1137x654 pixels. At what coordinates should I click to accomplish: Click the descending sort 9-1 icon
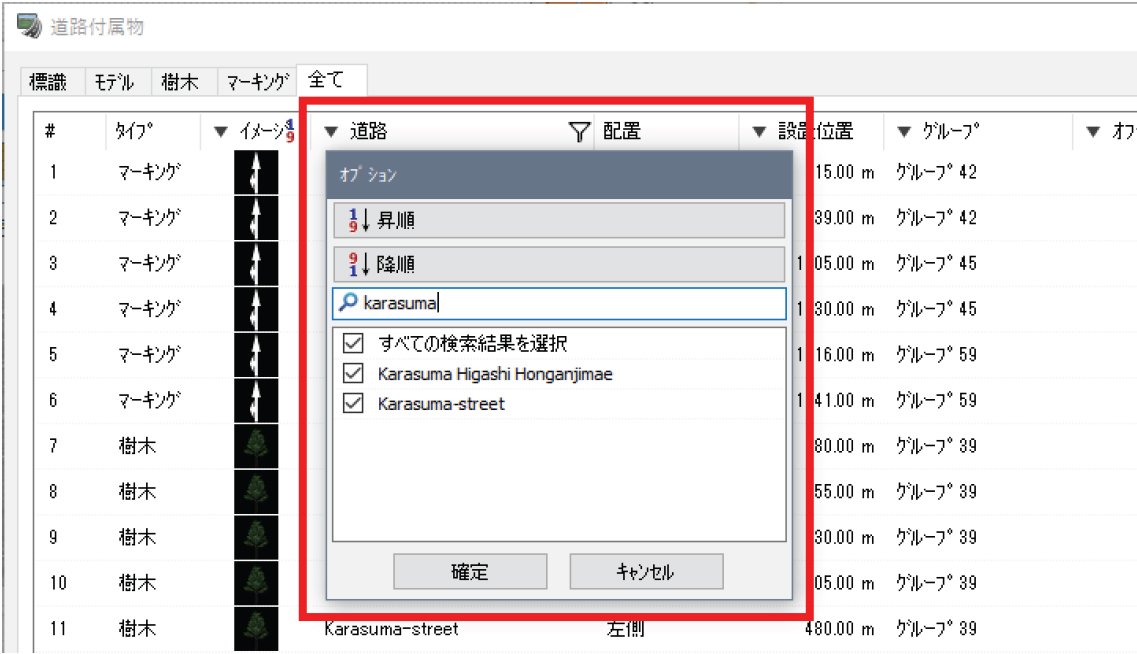click(x=358, y=264)
